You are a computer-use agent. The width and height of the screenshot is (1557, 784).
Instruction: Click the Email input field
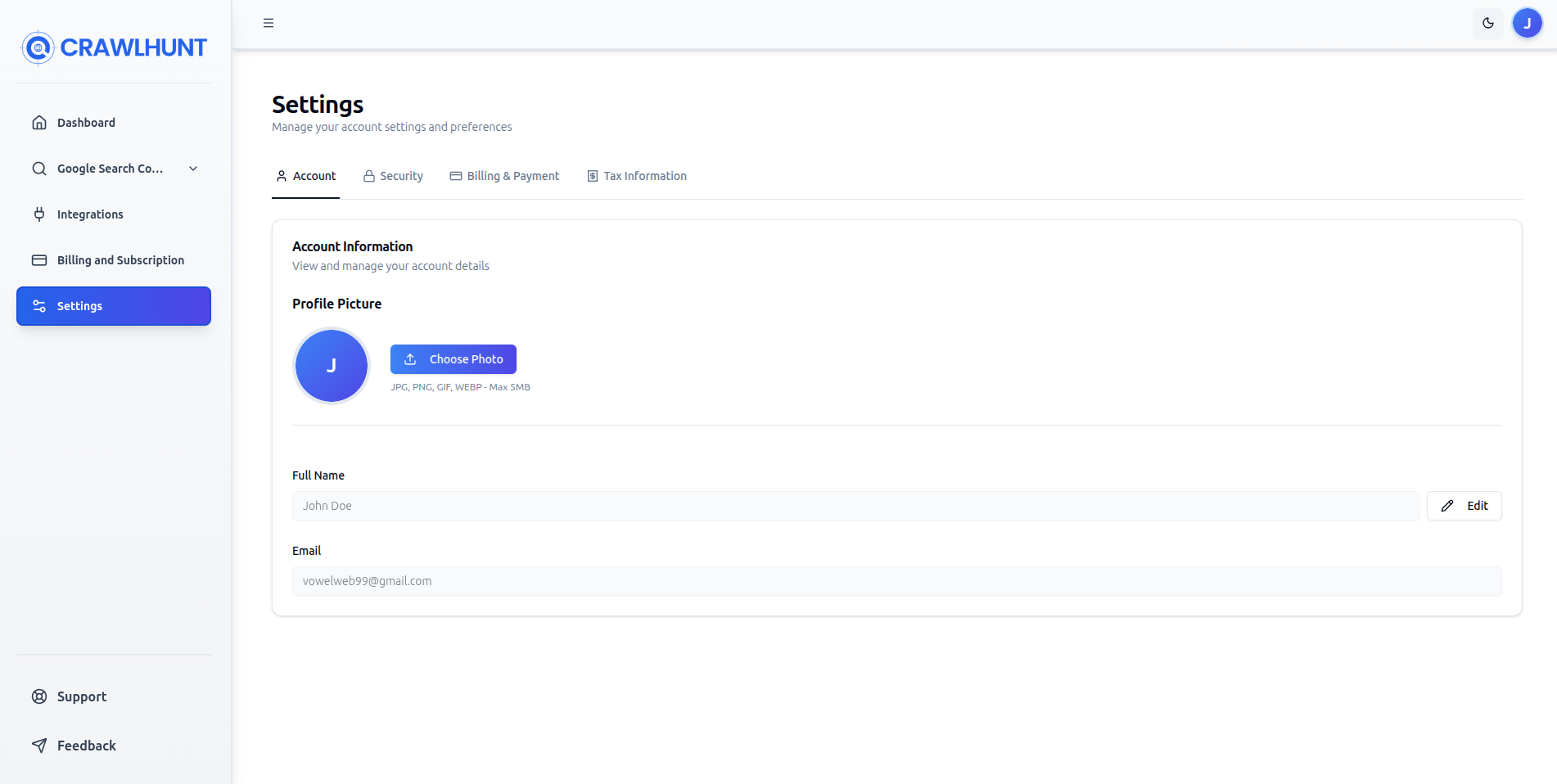pyautogui.click(x=896, y=581)
